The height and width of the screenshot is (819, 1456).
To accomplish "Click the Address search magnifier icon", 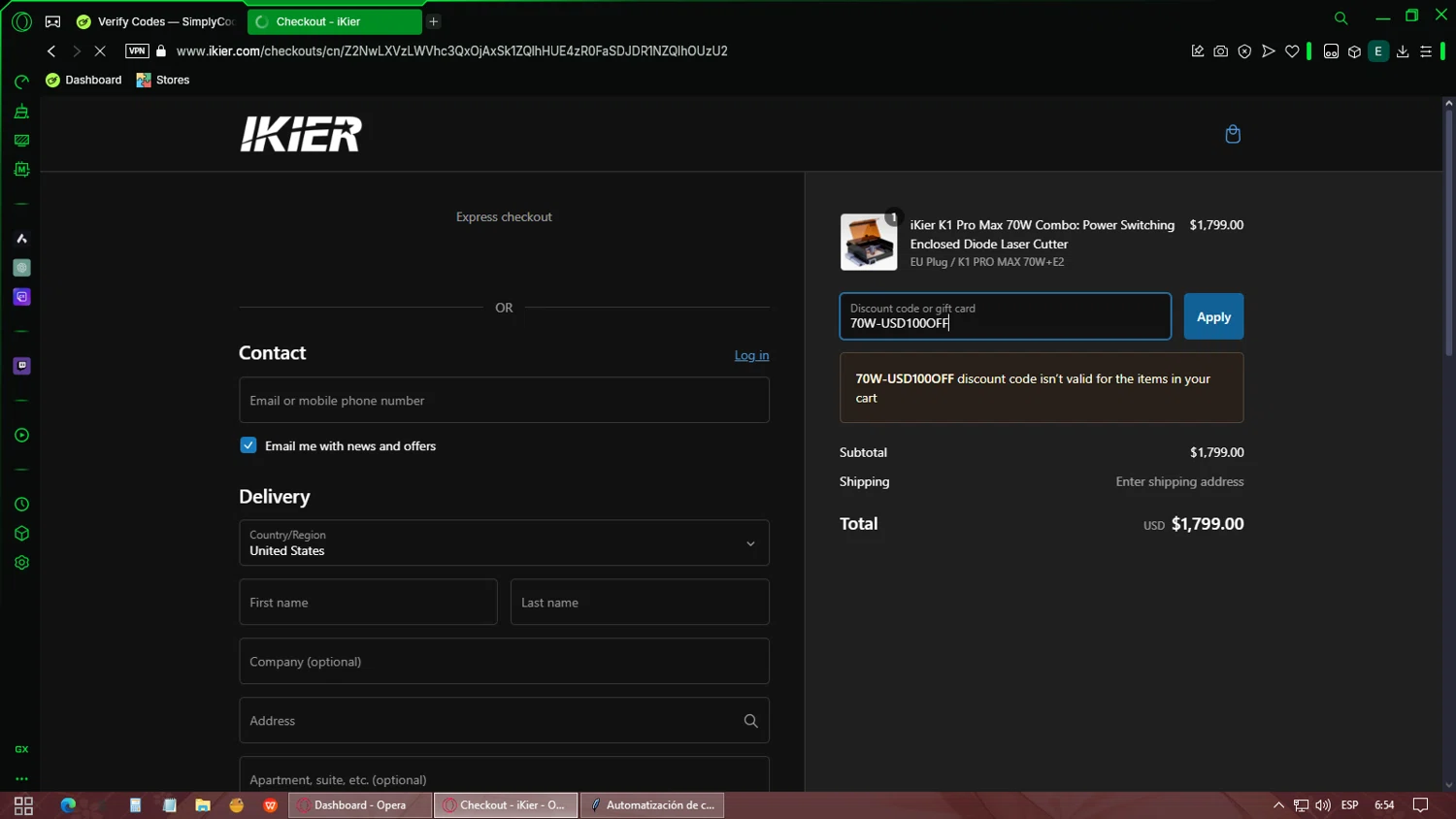I will pyautogui.click(x=750, y=721).
